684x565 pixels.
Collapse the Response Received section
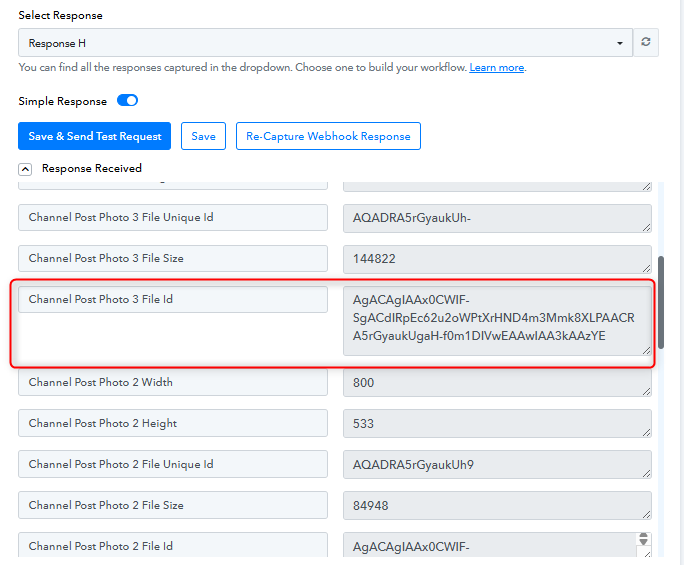point(25,169)
